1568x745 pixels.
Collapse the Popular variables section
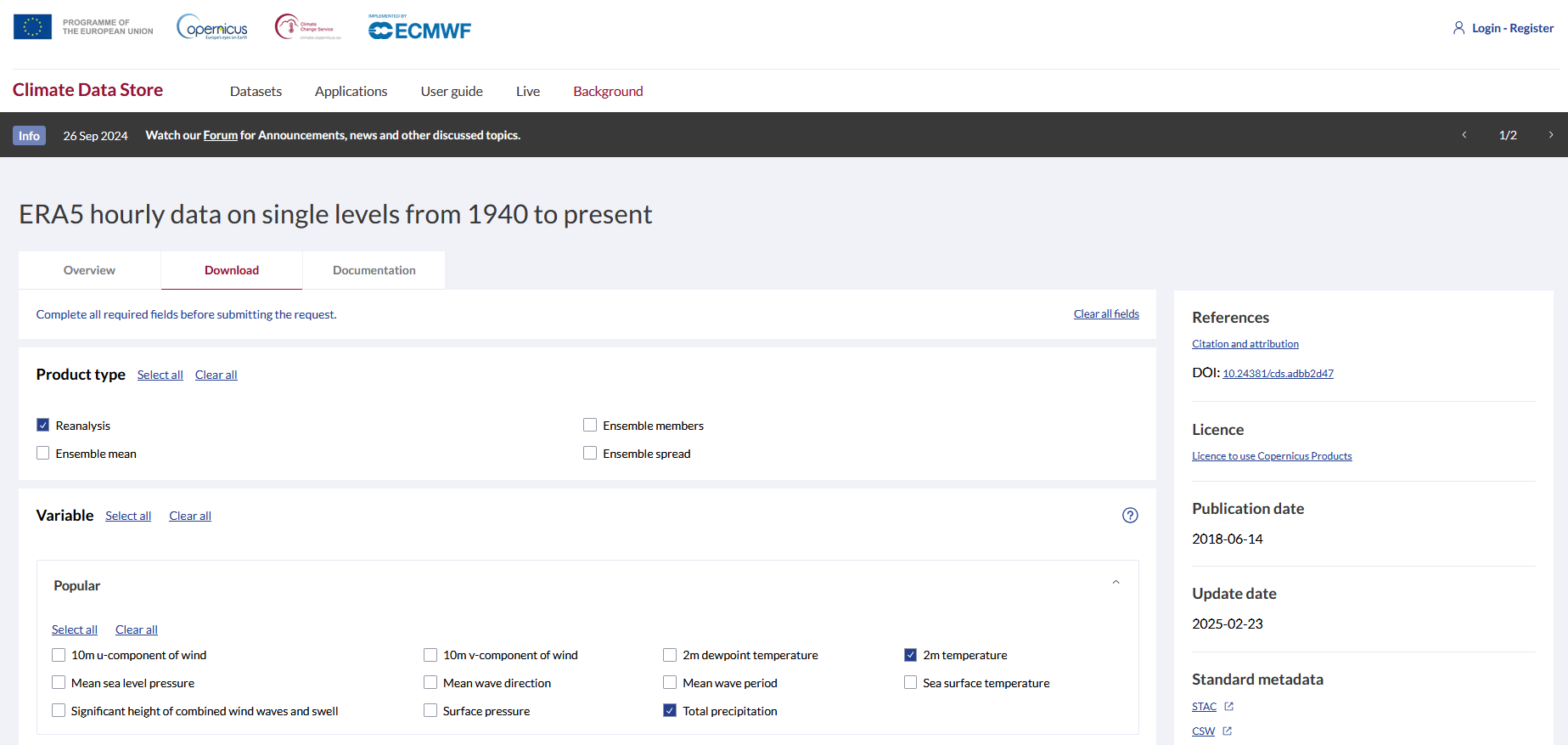(x=1116, y=583)
